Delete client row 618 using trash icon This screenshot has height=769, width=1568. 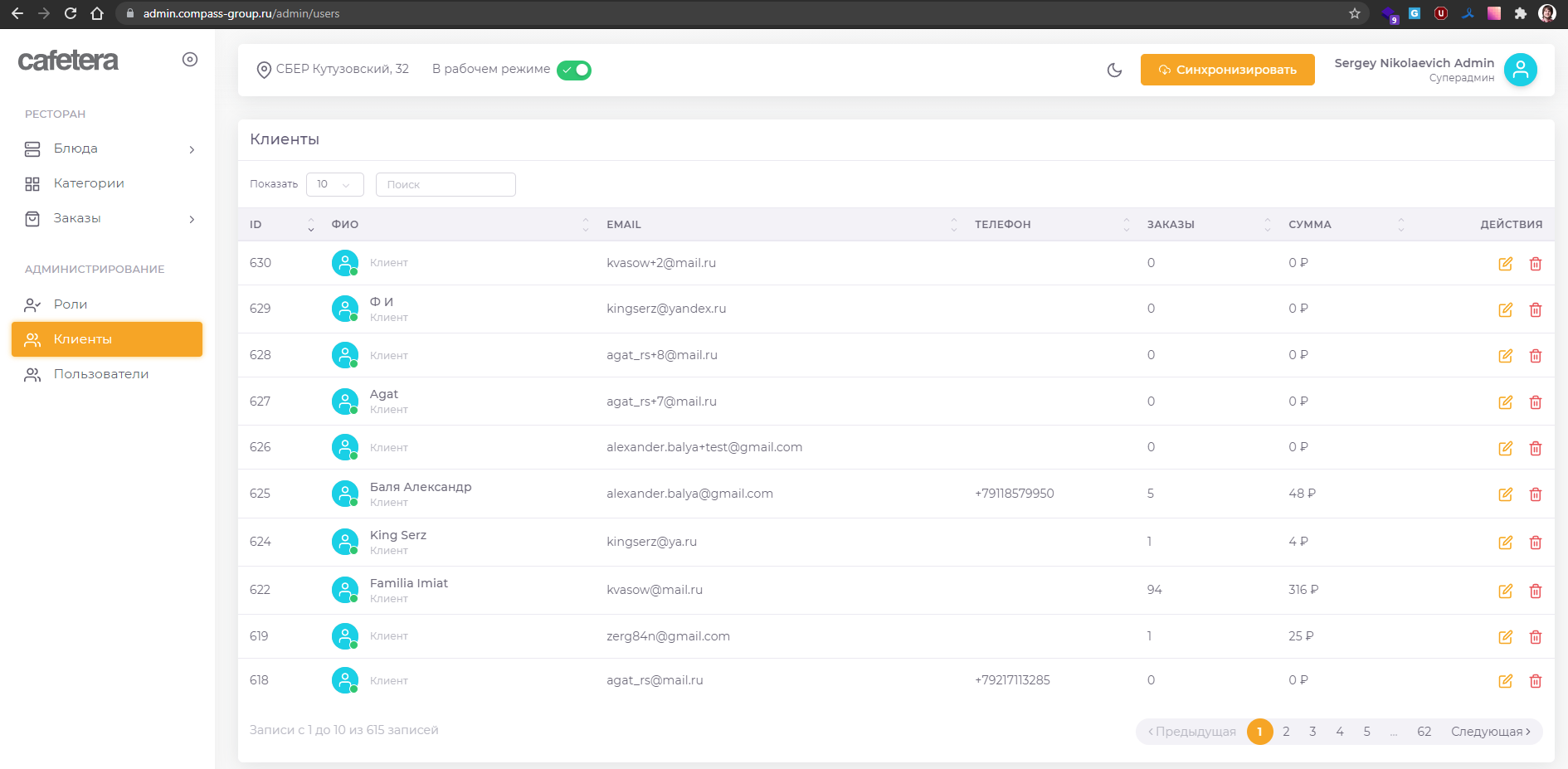(1535, 681)
